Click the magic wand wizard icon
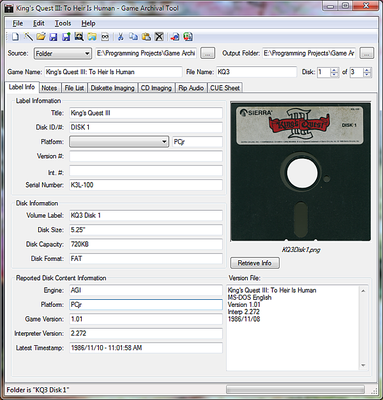 pyautogui.click(x=28, y=37)
